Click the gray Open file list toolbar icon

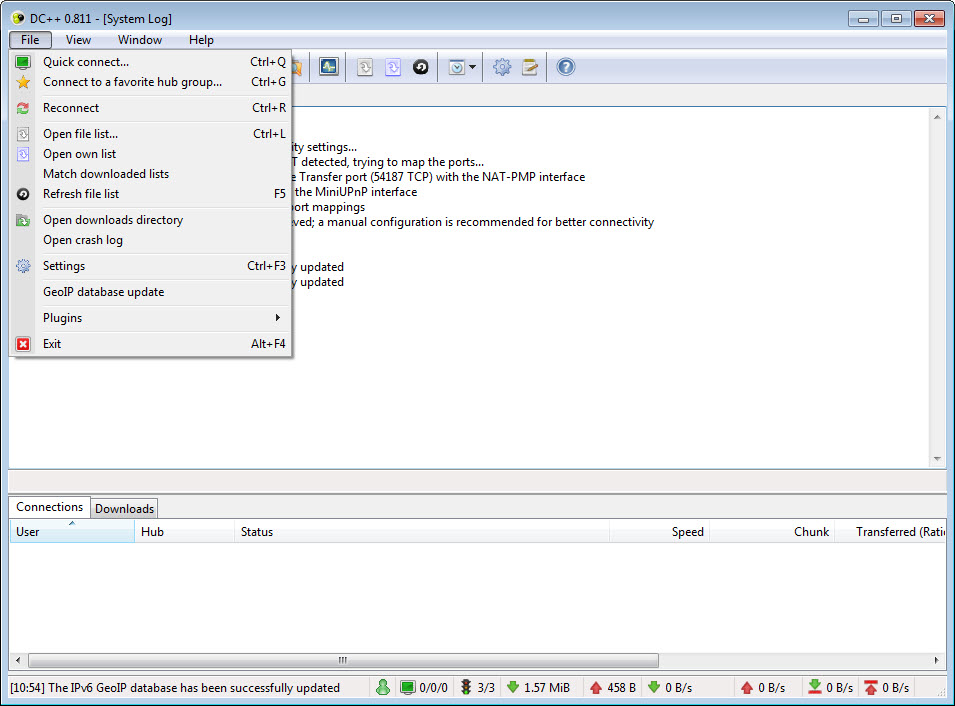pos(365,66)
